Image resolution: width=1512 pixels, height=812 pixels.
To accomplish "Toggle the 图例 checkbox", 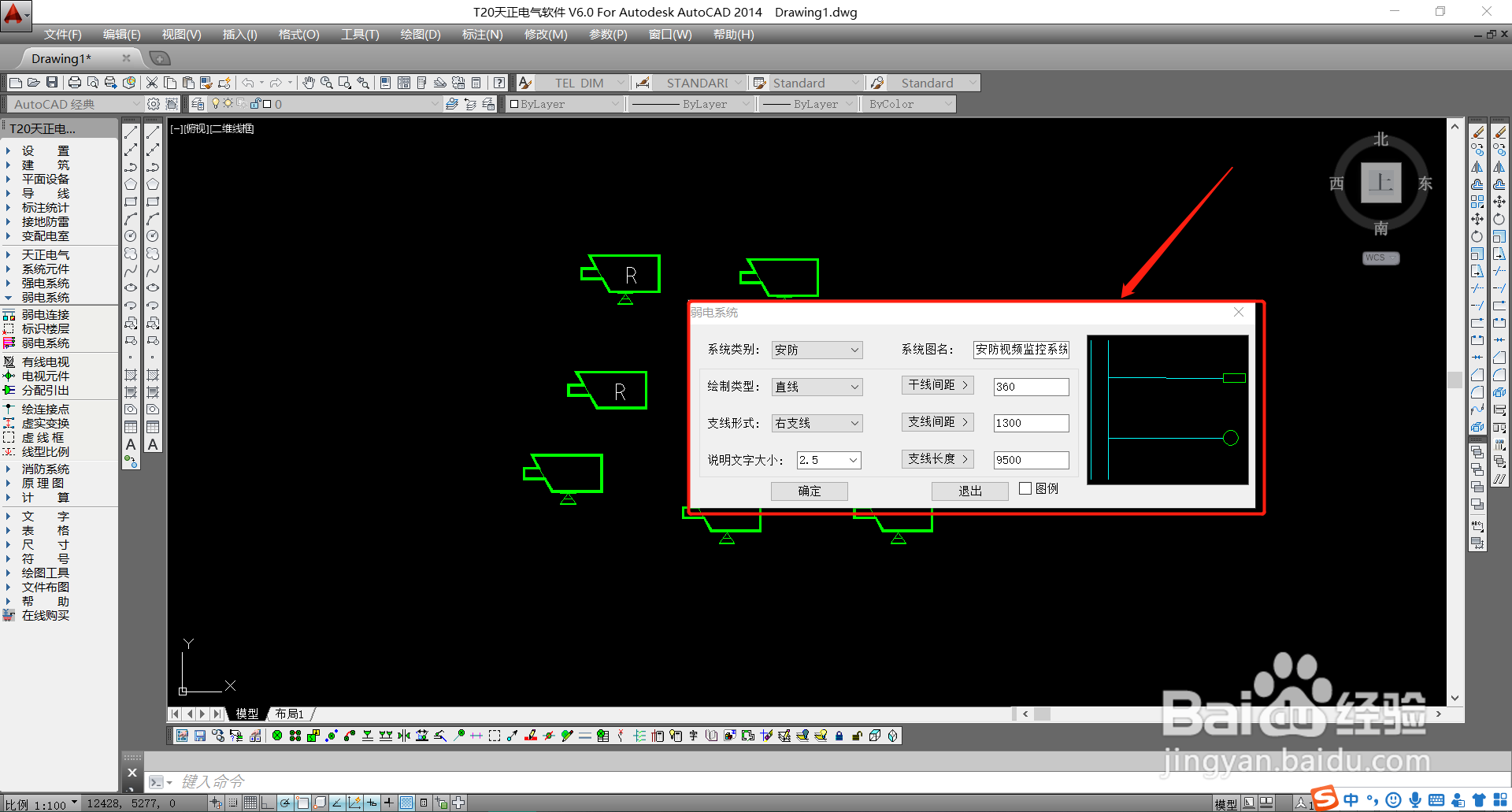I will coord(1025,488).
